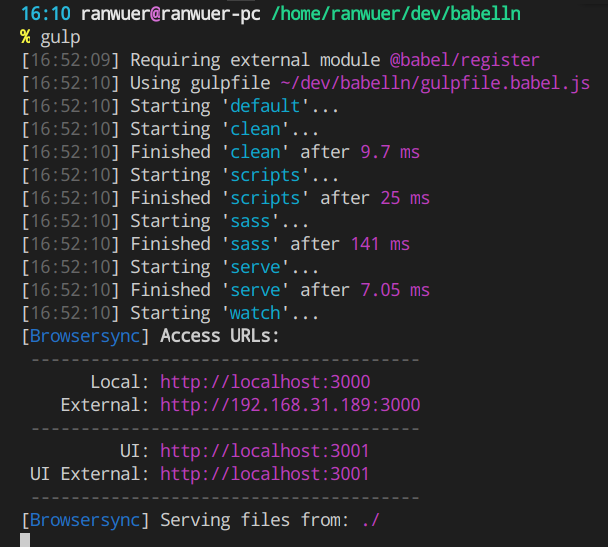The height and width of the screenshot is (547, 608).
Task: Open the UI External localhost:3001 link
Action: pos(265,474)
